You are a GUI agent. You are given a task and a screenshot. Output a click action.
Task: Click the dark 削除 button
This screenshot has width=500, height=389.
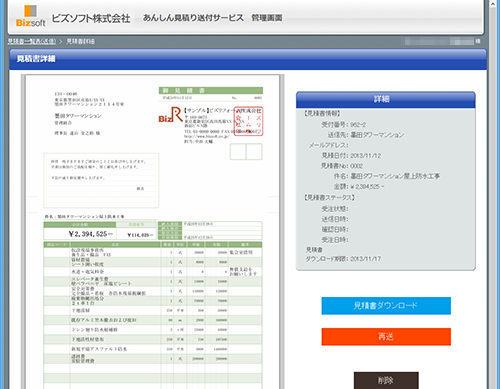386,380
